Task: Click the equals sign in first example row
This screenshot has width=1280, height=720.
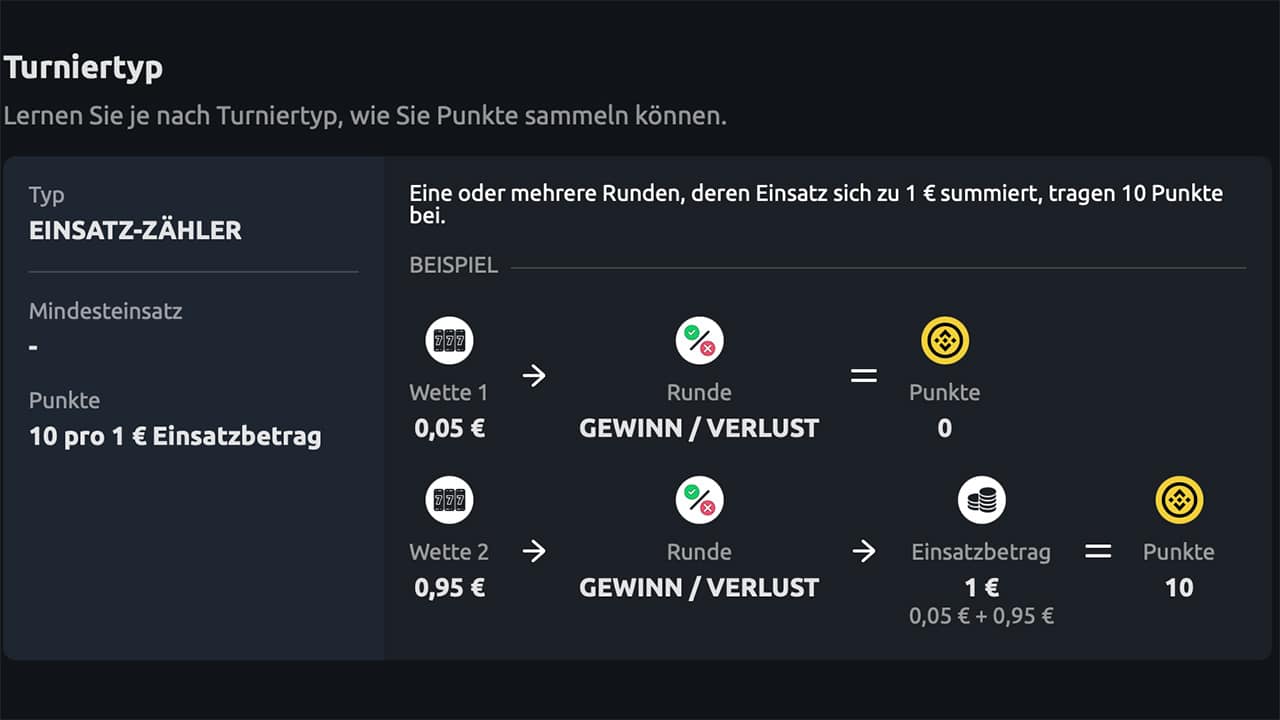Action: coord(864,376)
